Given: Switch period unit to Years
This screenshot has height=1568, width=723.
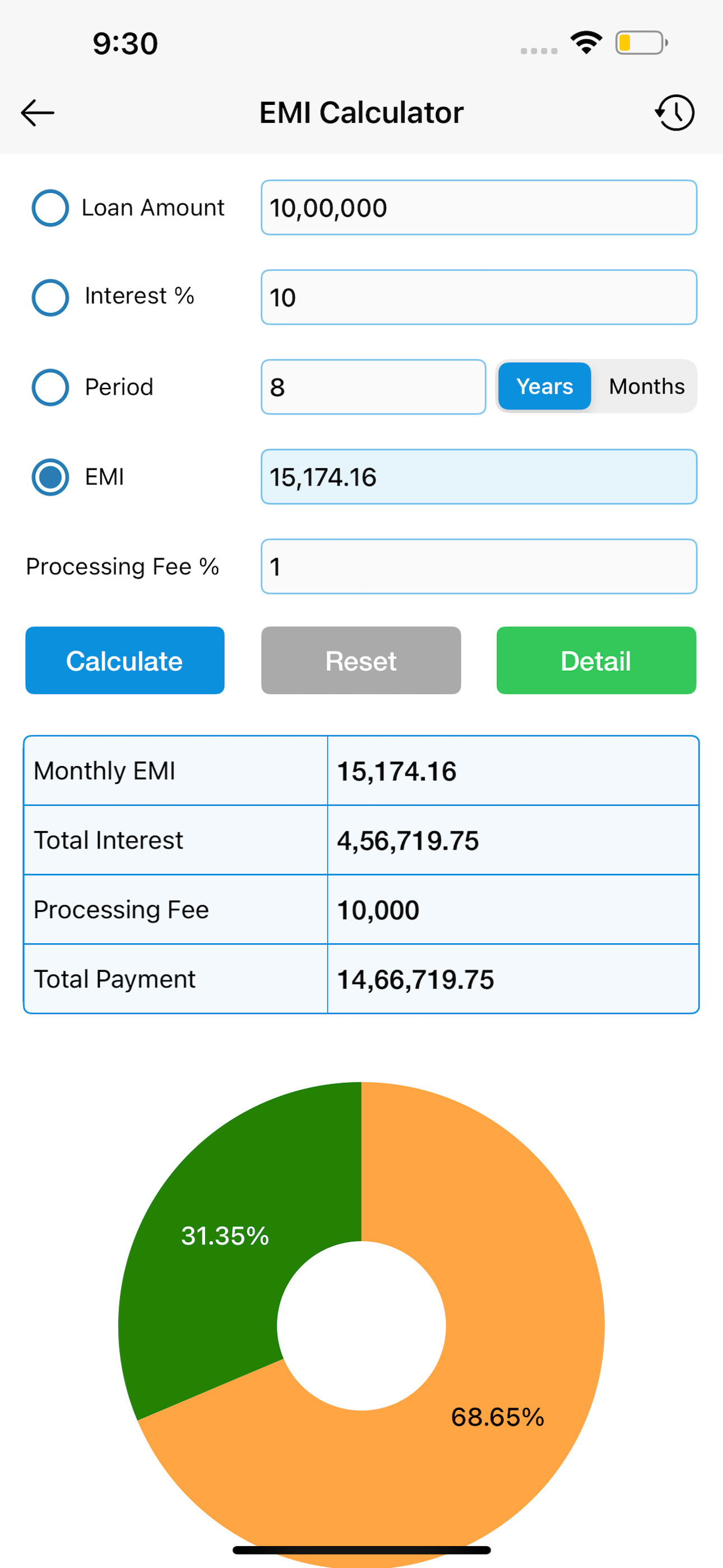Looking at the screenshot, I should click(x=544, y=386).
